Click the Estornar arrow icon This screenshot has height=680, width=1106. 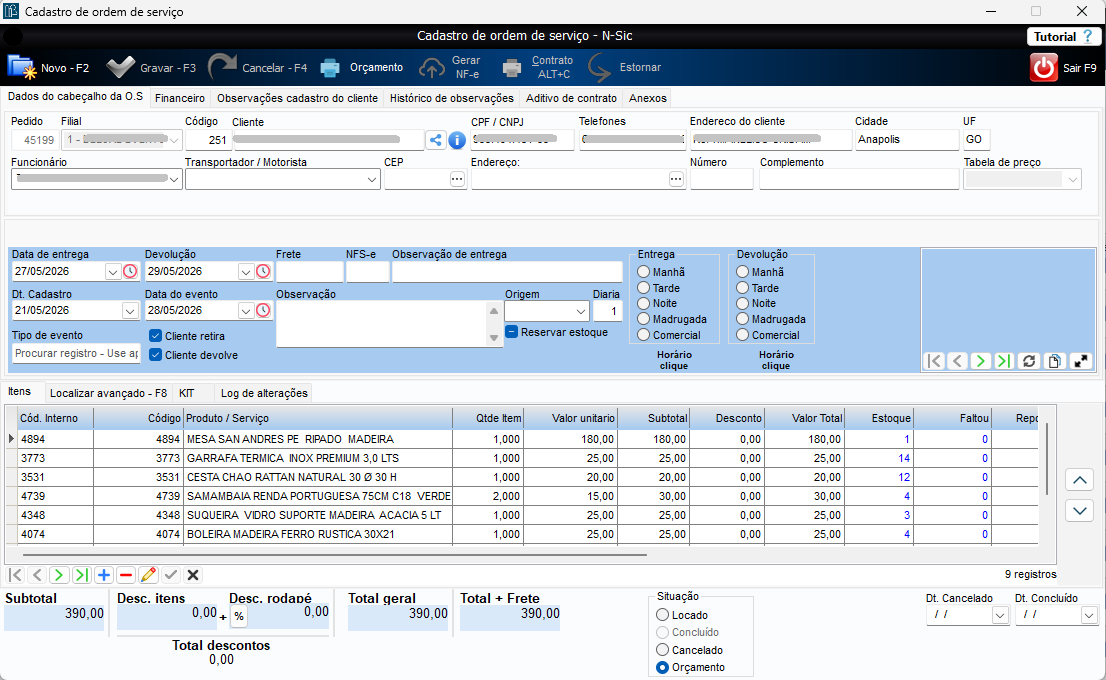(x=600, y=68)
